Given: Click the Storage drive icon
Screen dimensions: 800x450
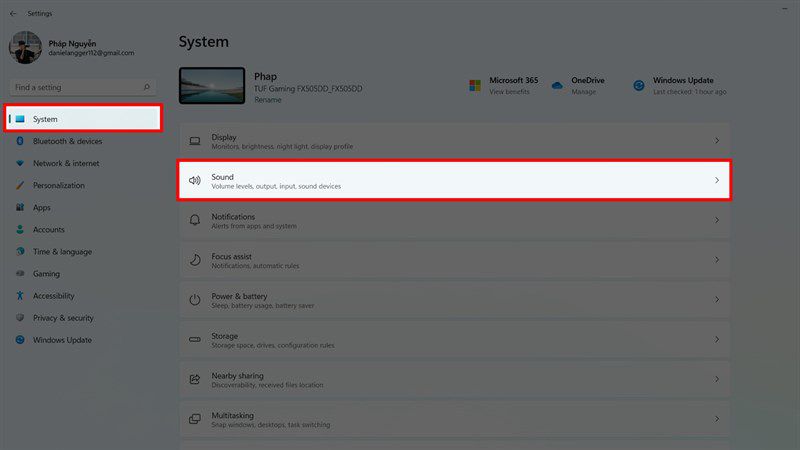Looking at the screenshot, I should point(195,339).
